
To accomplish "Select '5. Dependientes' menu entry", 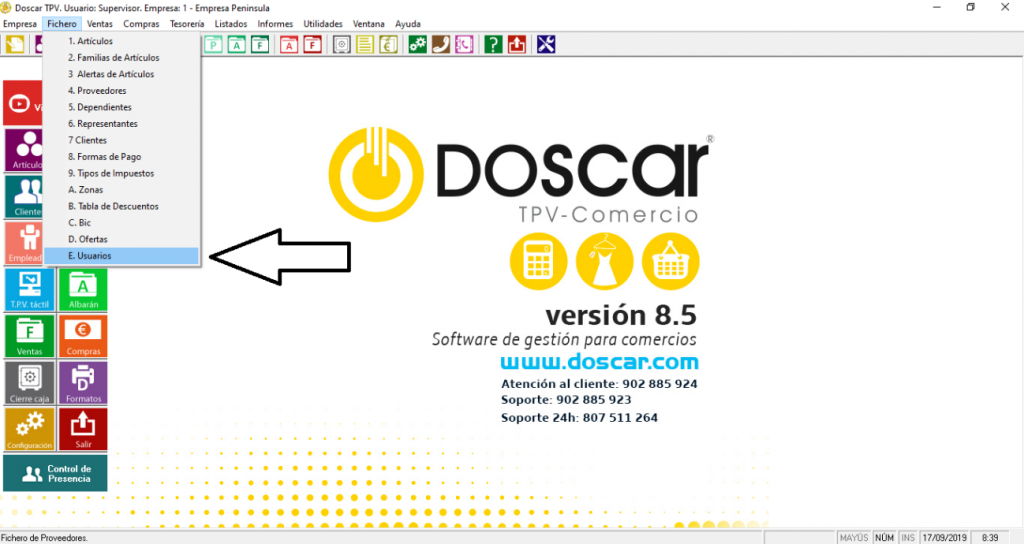I will coord(121,107).
